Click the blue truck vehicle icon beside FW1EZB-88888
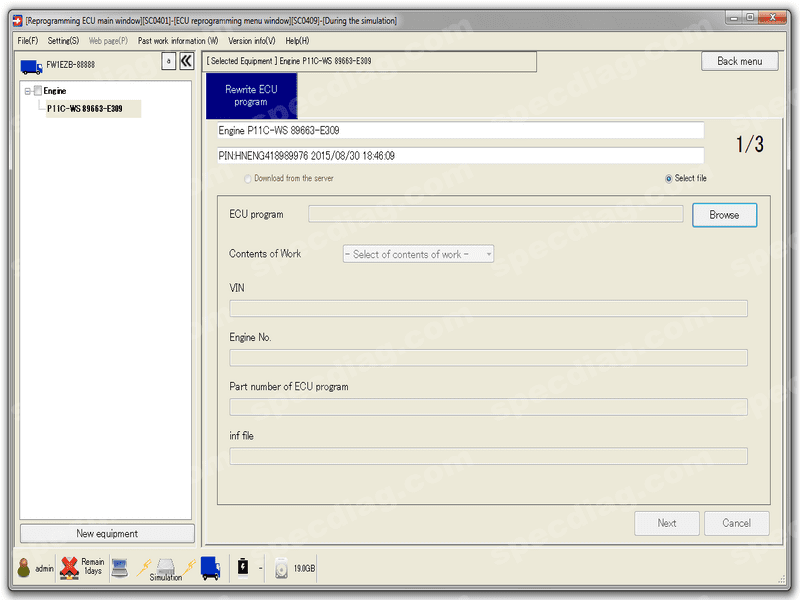The height and width of the screenshot is (600, 800). coord(31,66)
